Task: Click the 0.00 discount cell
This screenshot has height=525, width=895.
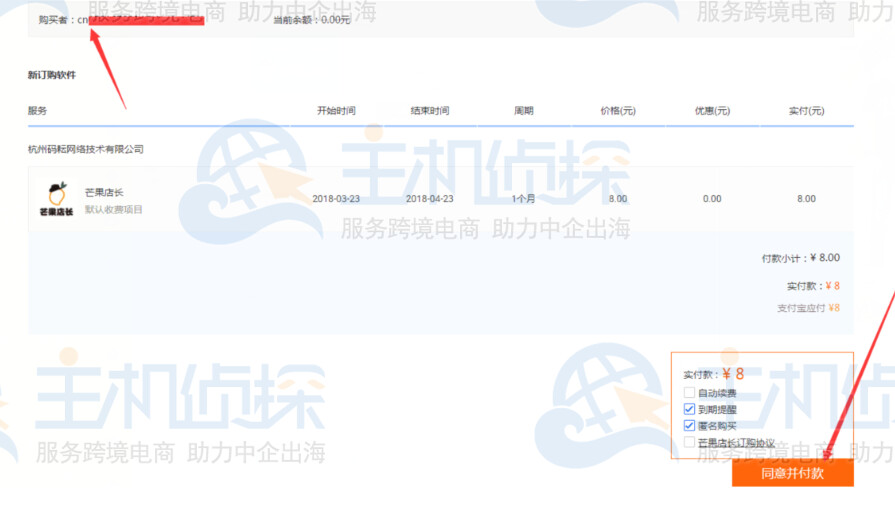Action: 712,199
